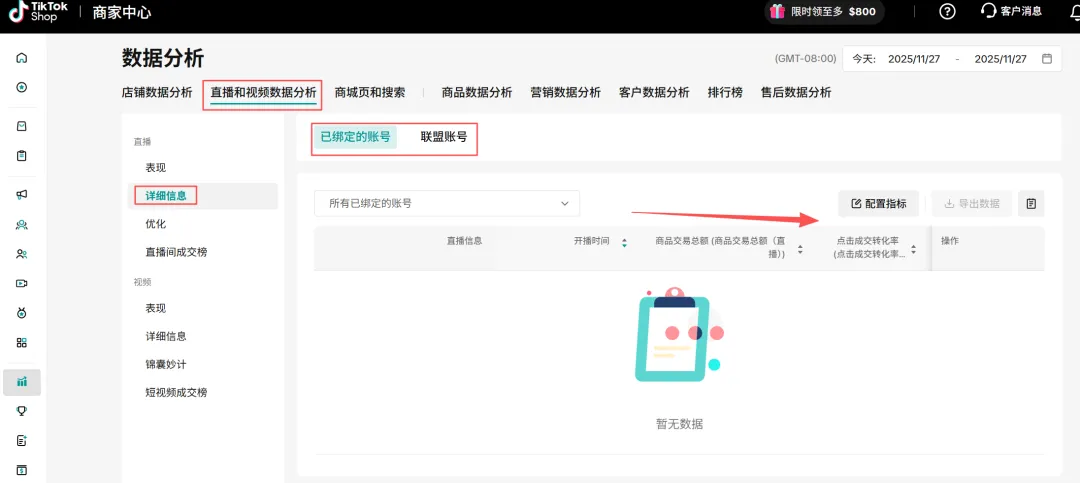Click the task list icon beside export button
The height and width of the screenshot is (483, 1080).
(x=1031, y=204)
